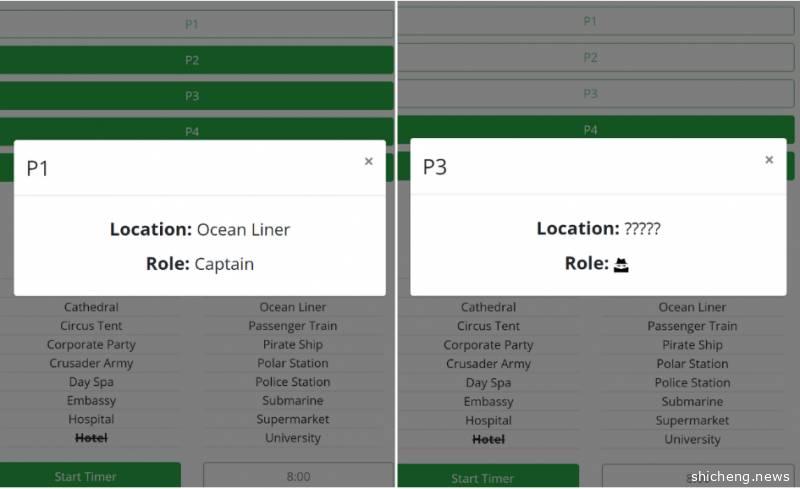Image resolution: width=800 pixels, height=489 pixels.
Task: Toggle Supermarket in the right location list
Action: coord(692,421)
